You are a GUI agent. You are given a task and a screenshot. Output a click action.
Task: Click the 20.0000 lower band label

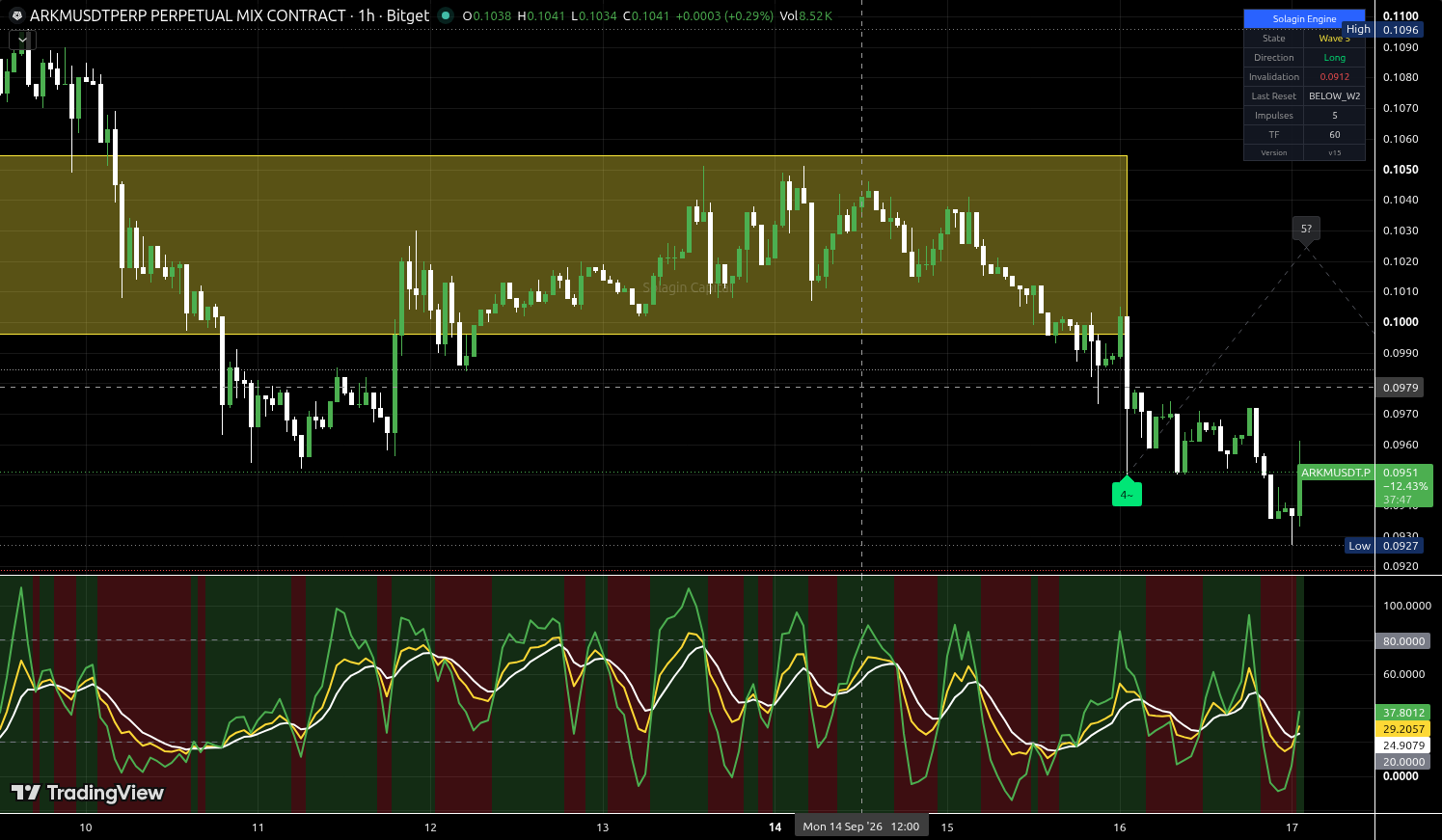[x=1403, y=762]
